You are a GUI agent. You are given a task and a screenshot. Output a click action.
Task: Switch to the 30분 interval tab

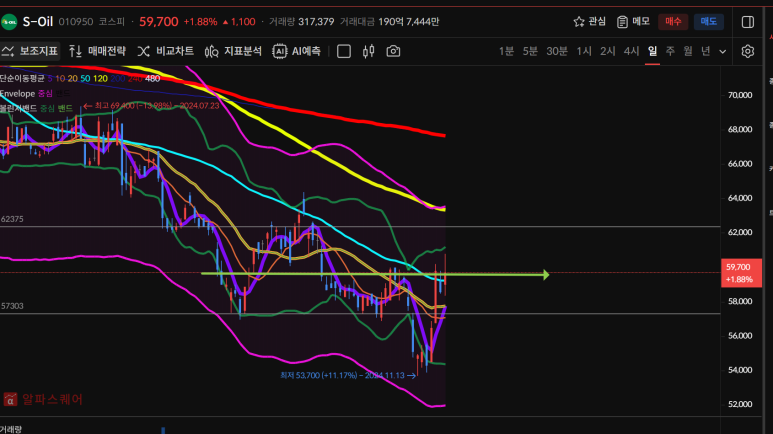point(557,51)
